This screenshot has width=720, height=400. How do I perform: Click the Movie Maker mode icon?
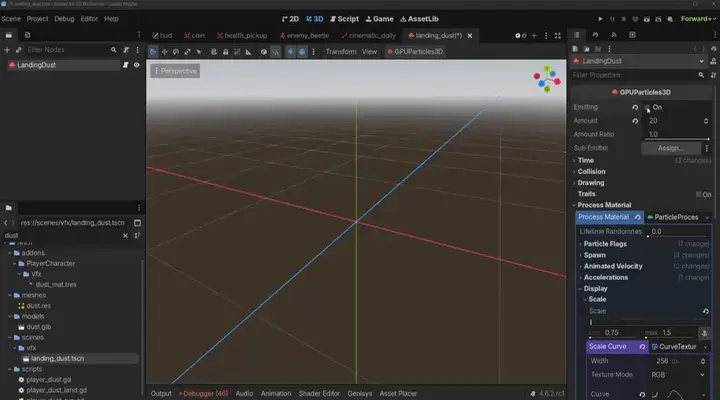coord(670,19)
